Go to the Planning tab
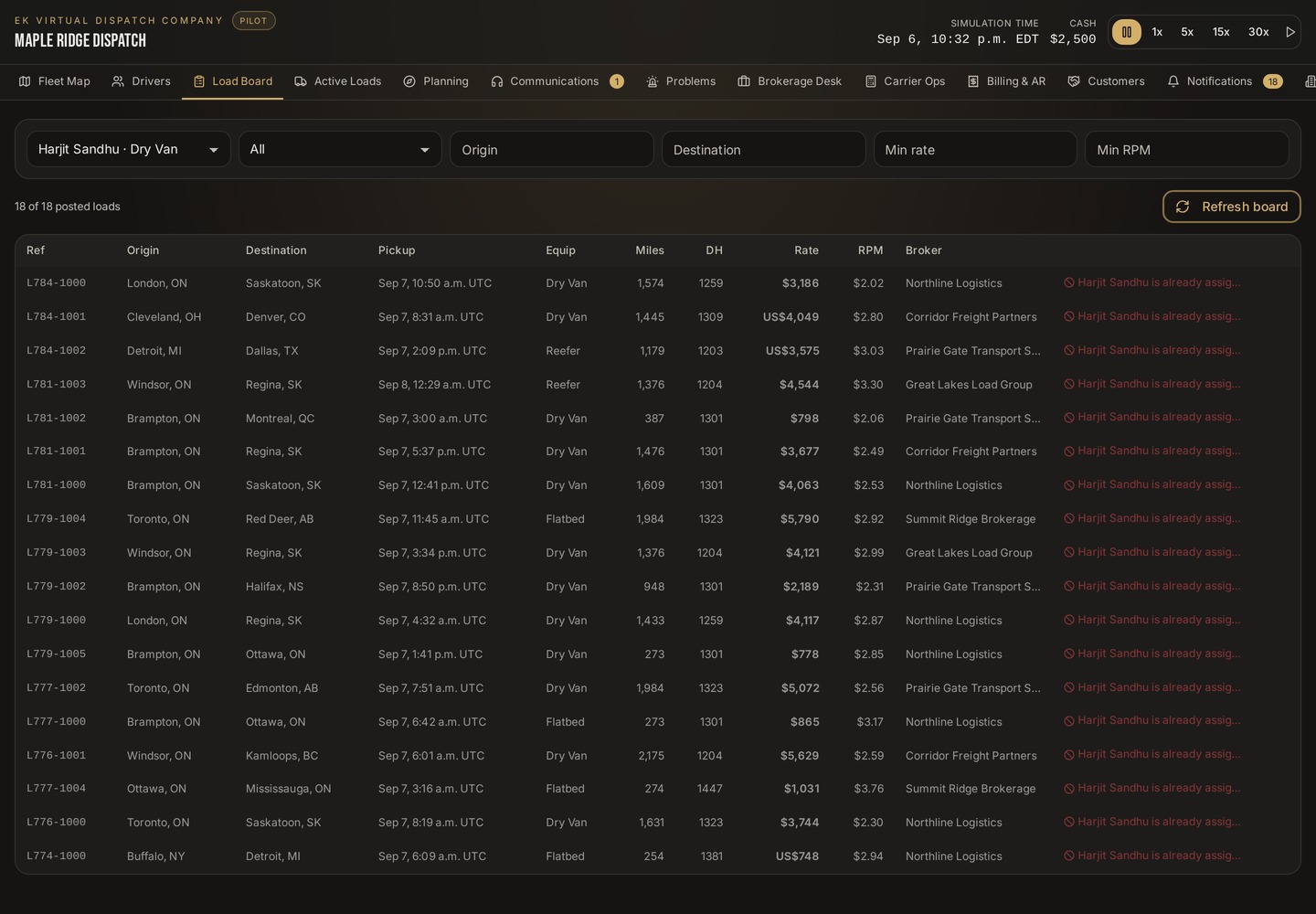The height and width of the screenshot is (914, 1316). (x=436, y=81)
